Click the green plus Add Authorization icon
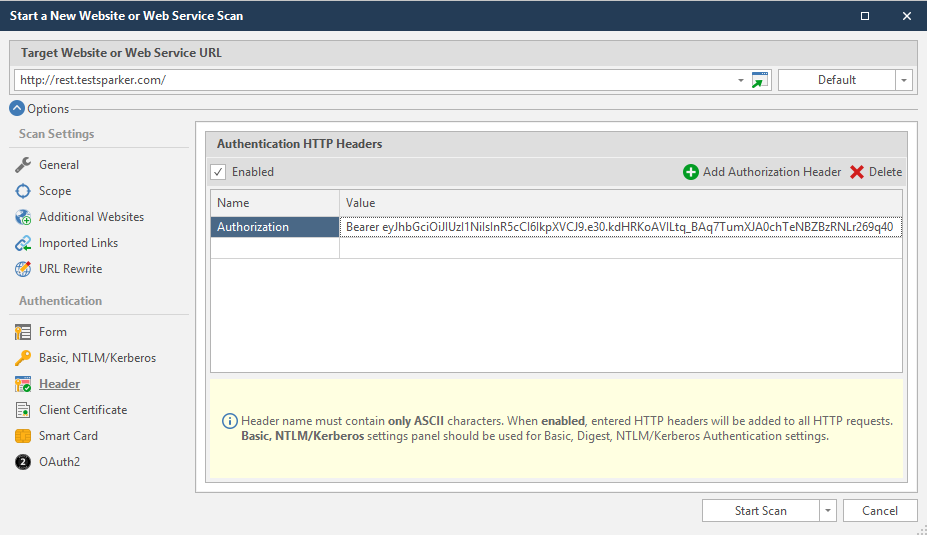The height and width of the screenshot is (535, 927). point(691,172)
